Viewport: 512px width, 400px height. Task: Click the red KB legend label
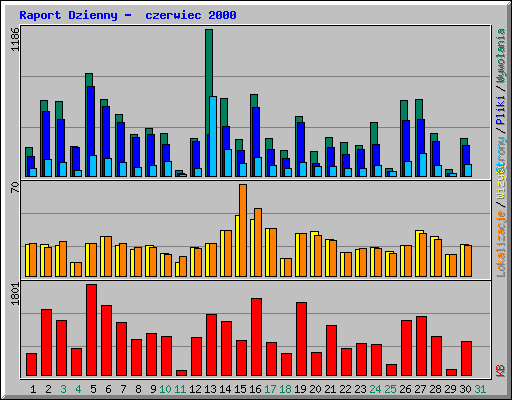pos(501,371)
